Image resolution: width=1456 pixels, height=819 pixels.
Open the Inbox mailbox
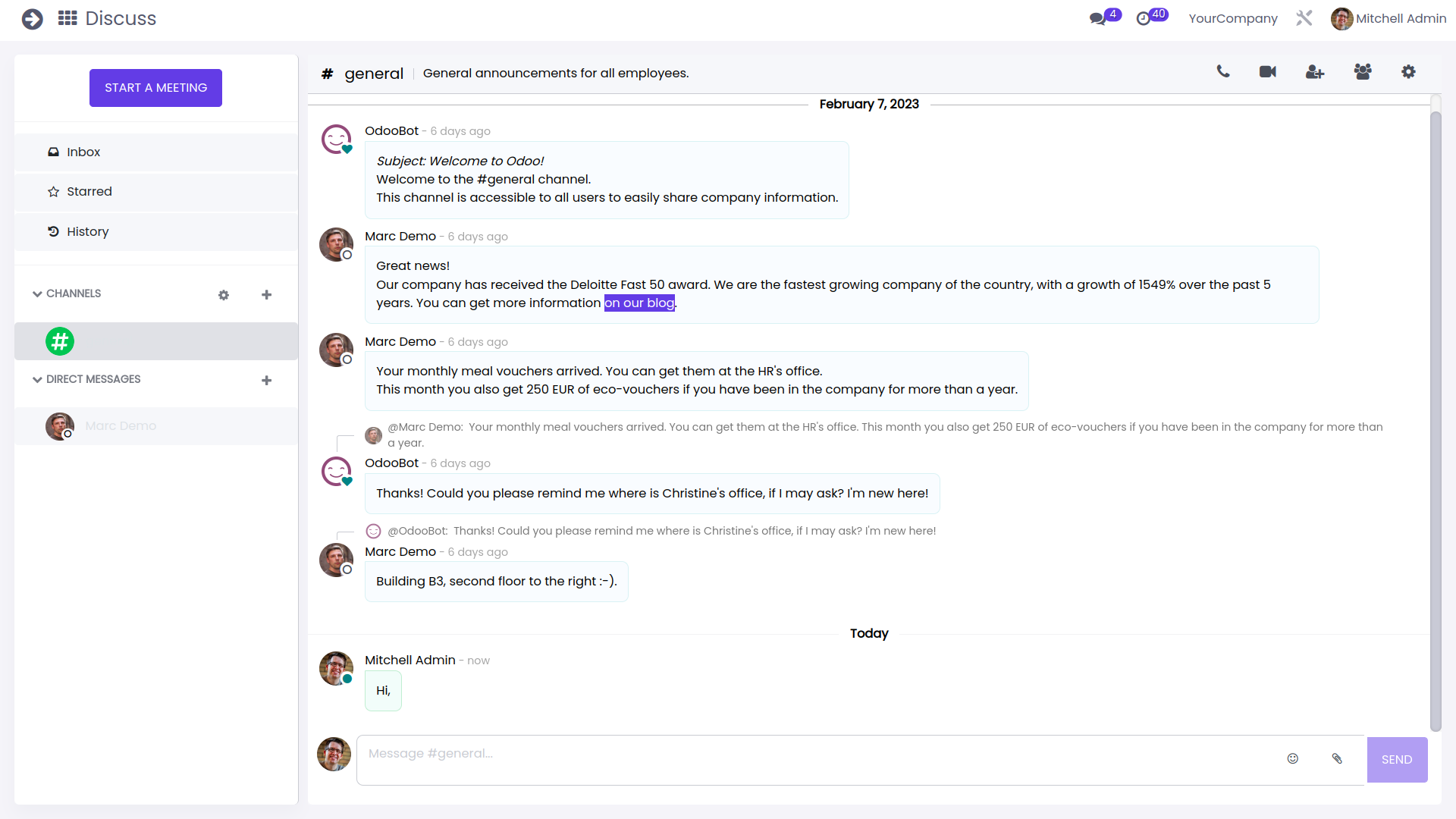83,152
